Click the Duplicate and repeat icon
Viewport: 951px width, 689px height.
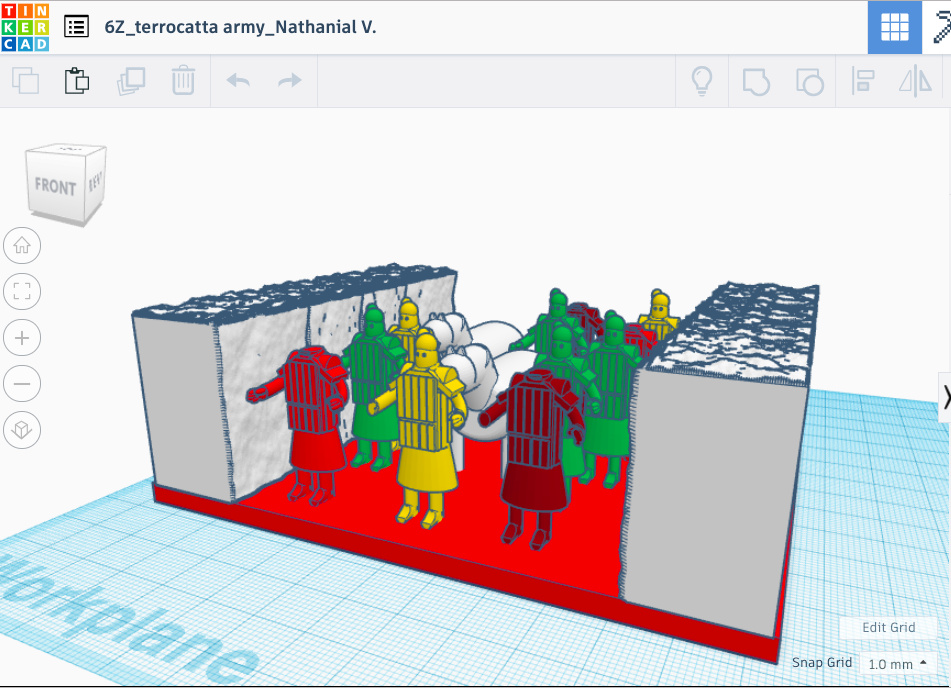[x=130, y=81]
